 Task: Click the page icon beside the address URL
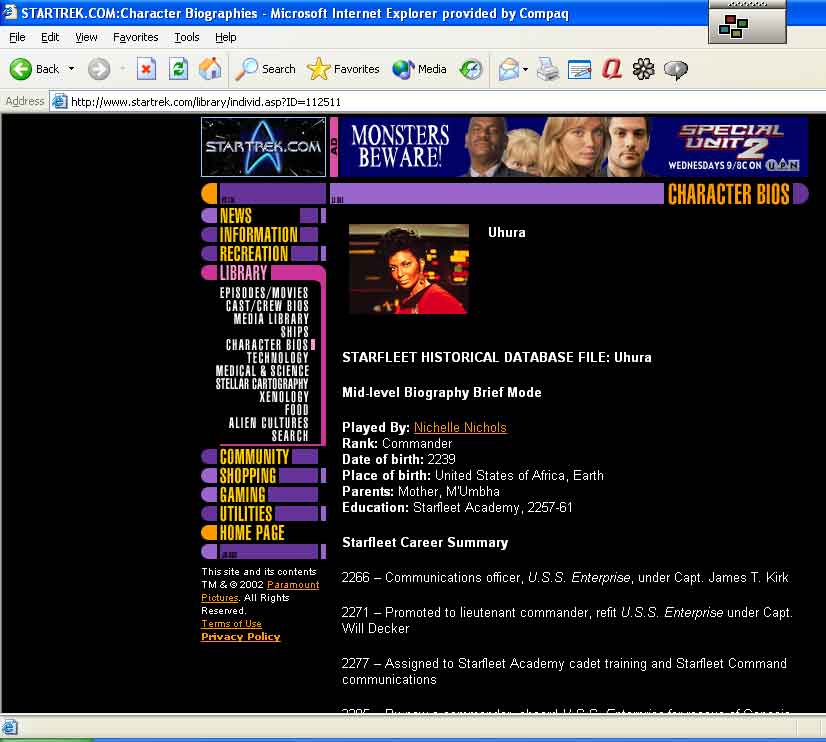click(x=59, y=101)
